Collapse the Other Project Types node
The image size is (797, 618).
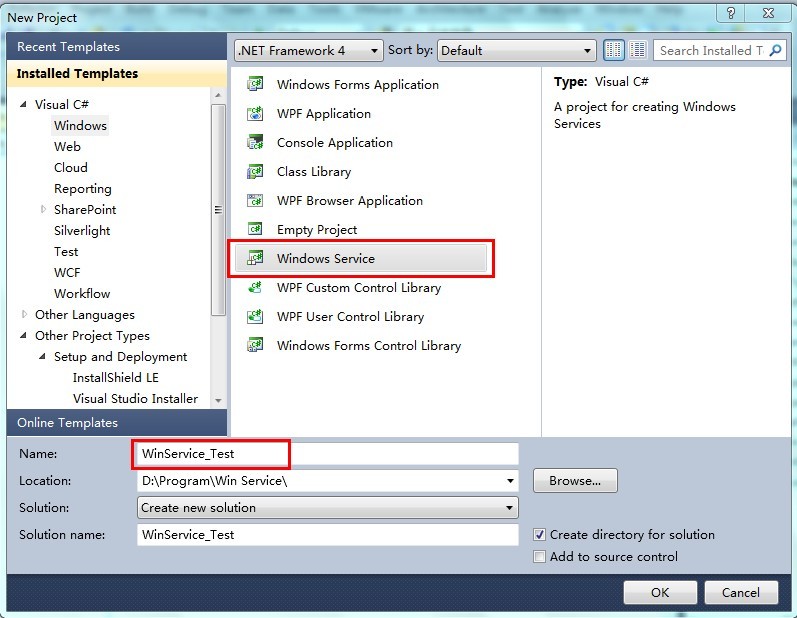[23, 335]
